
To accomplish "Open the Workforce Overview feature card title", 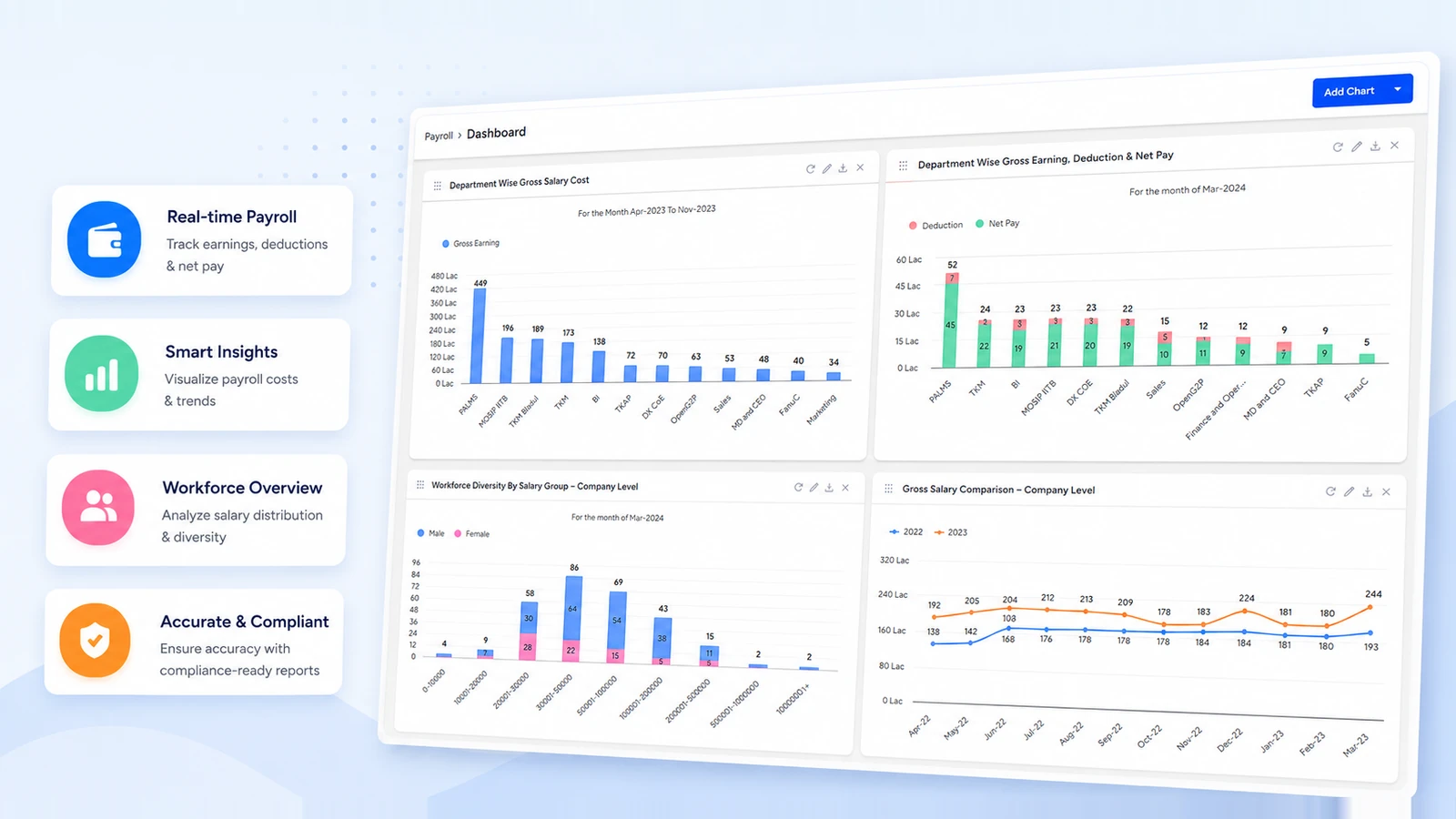I will pos(242,488).
